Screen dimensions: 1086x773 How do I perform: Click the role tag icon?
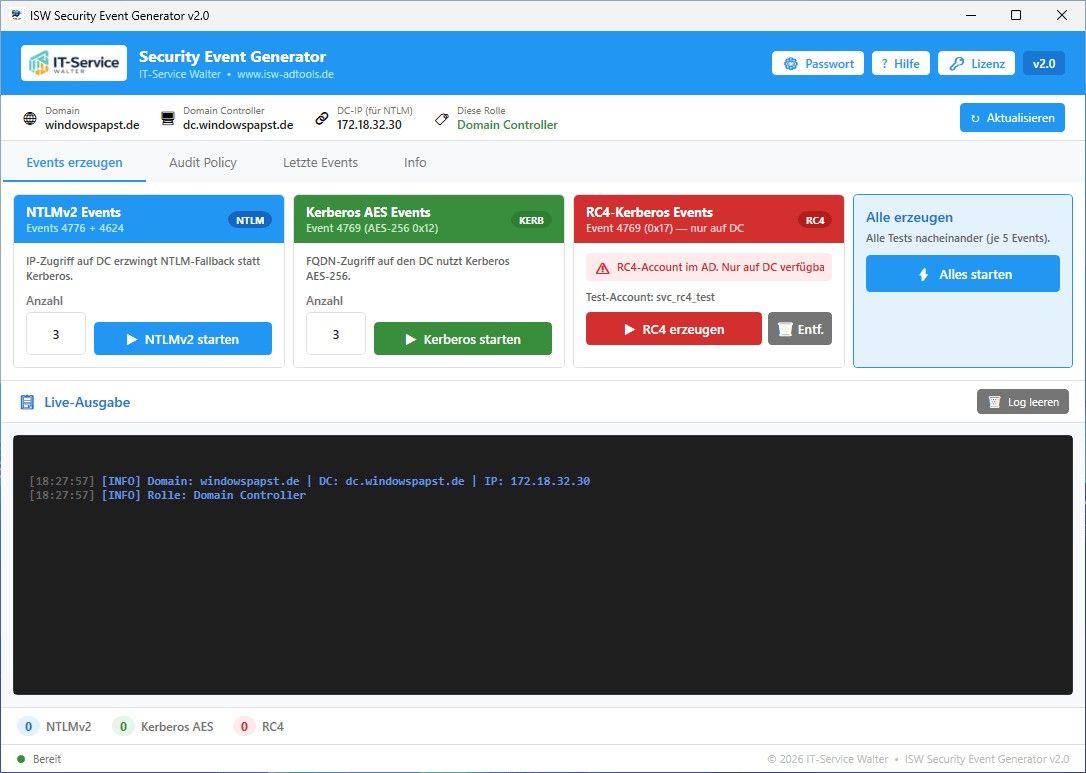point(442,118)
